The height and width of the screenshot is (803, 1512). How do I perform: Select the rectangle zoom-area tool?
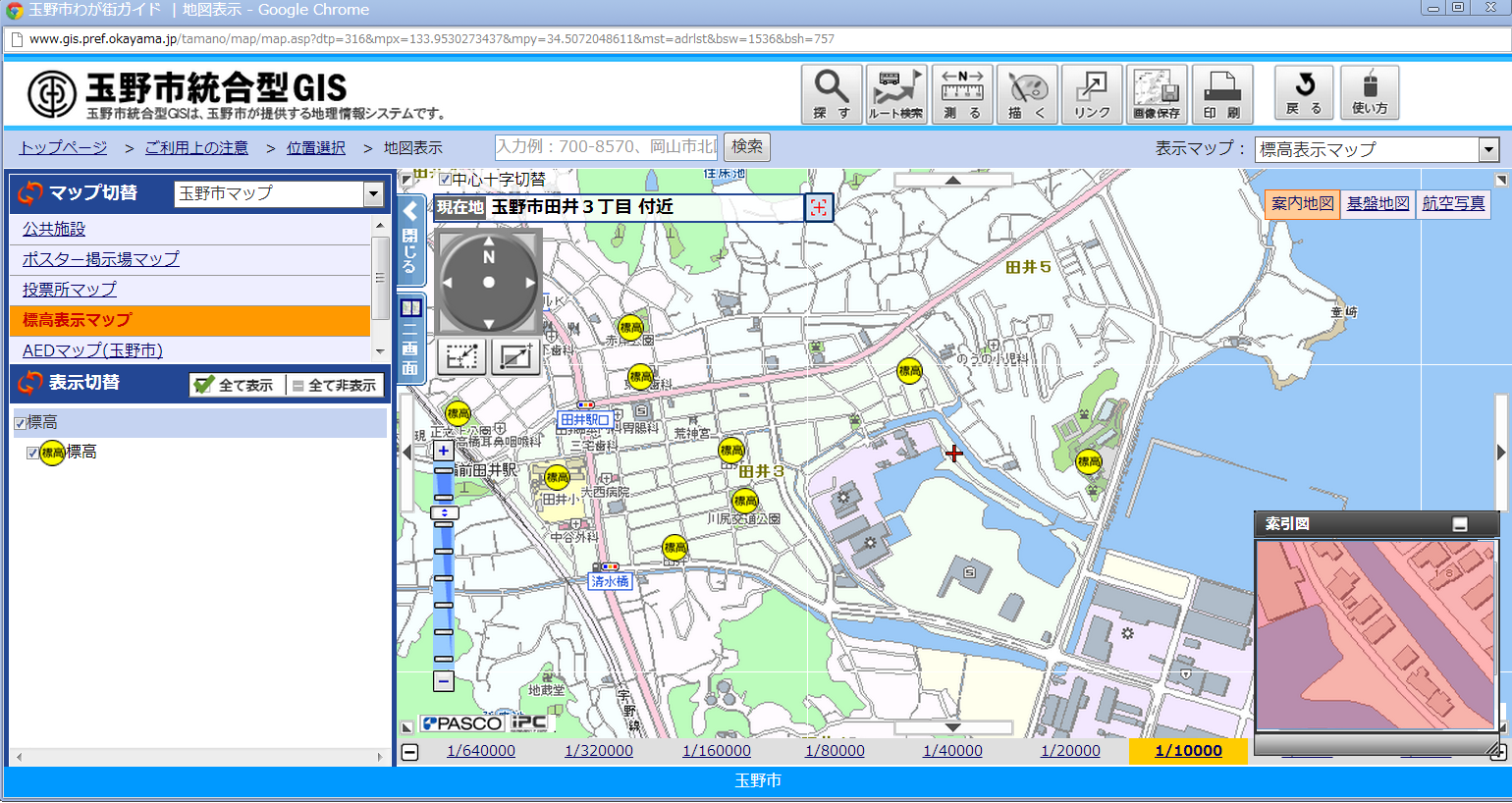(461, 356)
